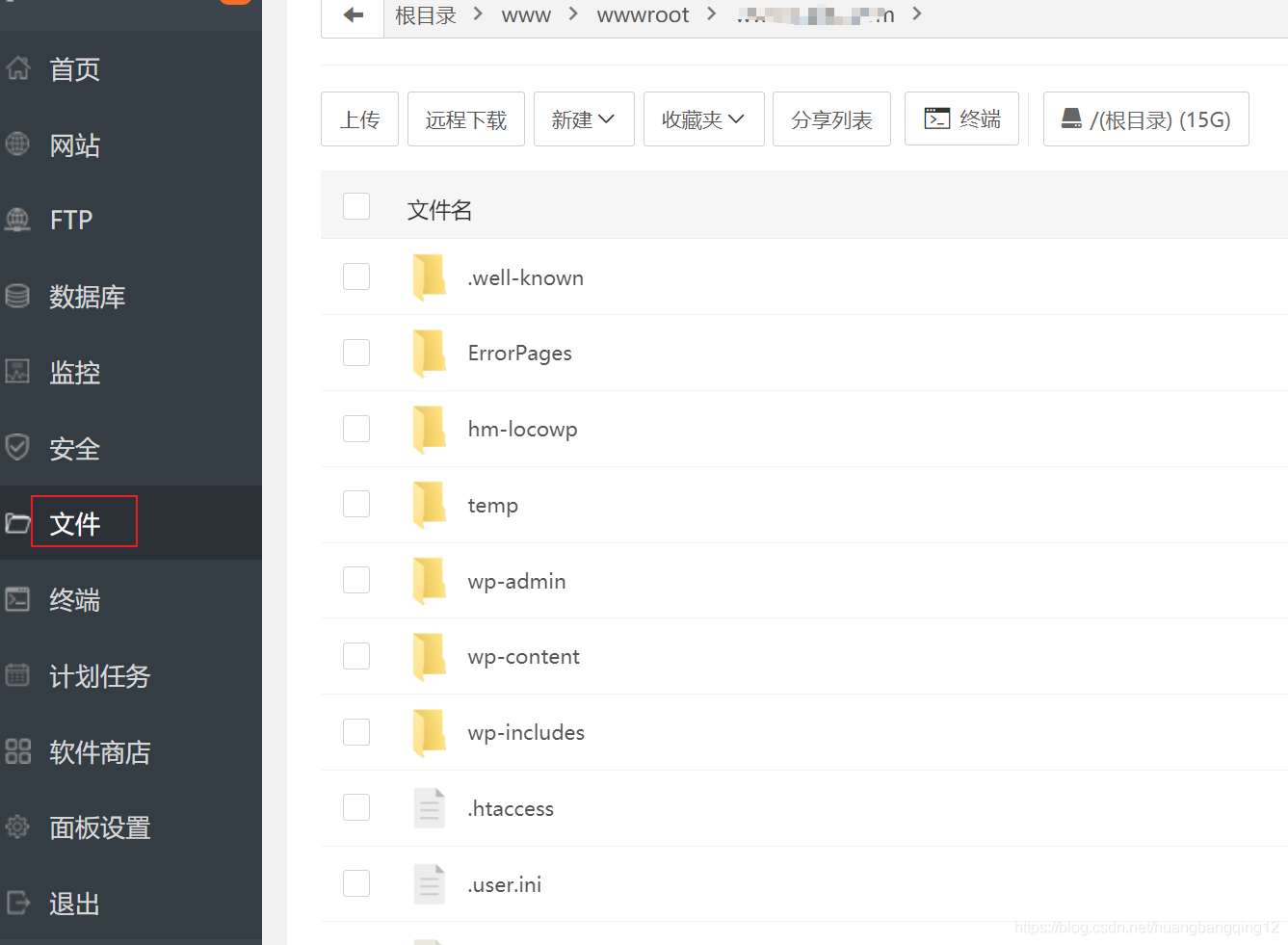Click the 文件名 column header

coord(439,210)
